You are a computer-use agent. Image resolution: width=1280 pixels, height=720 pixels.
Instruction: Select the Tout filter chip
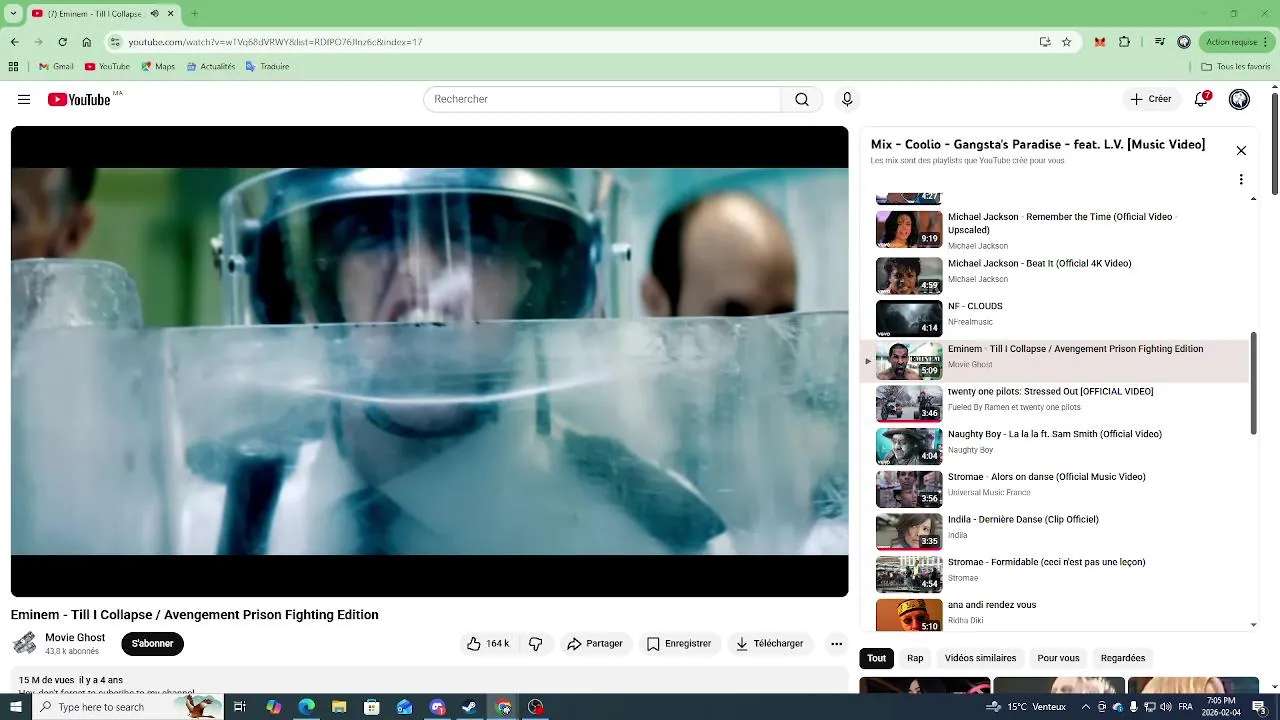pyautogui.click(x=877, y=658)
